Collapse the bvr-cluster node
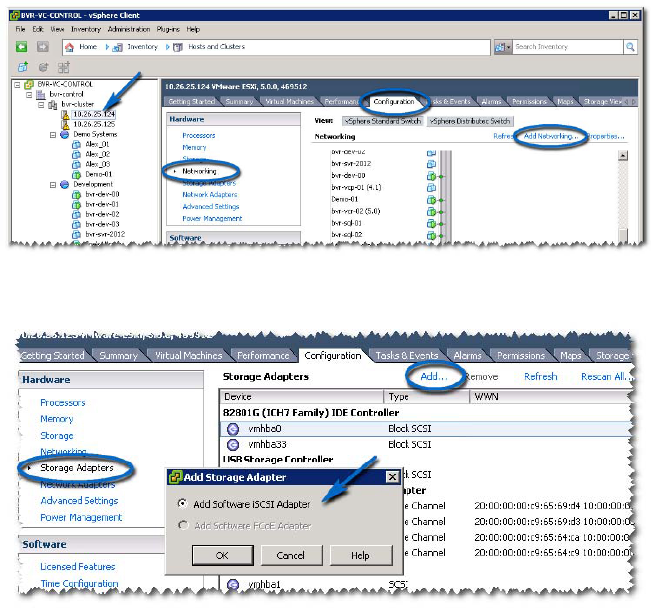 (x=41, y=105)
